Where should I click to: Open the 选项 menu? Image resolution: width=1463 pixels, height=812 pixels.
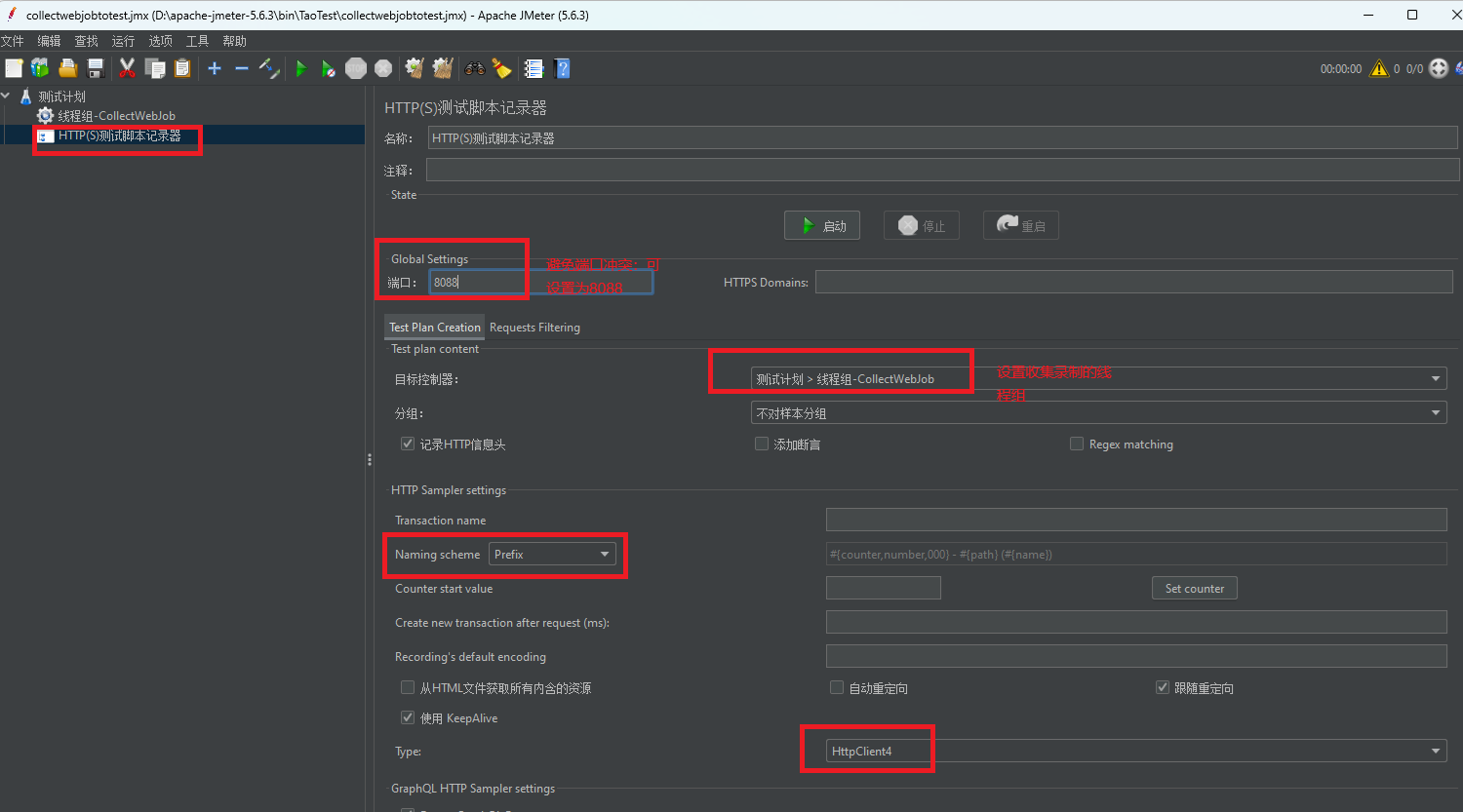(160, 41)
